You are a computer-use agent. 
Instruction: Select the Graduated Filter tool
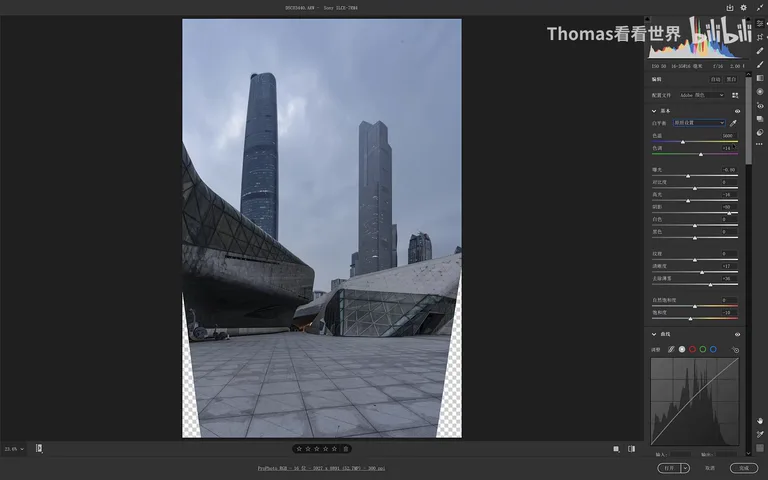point(760,78)
